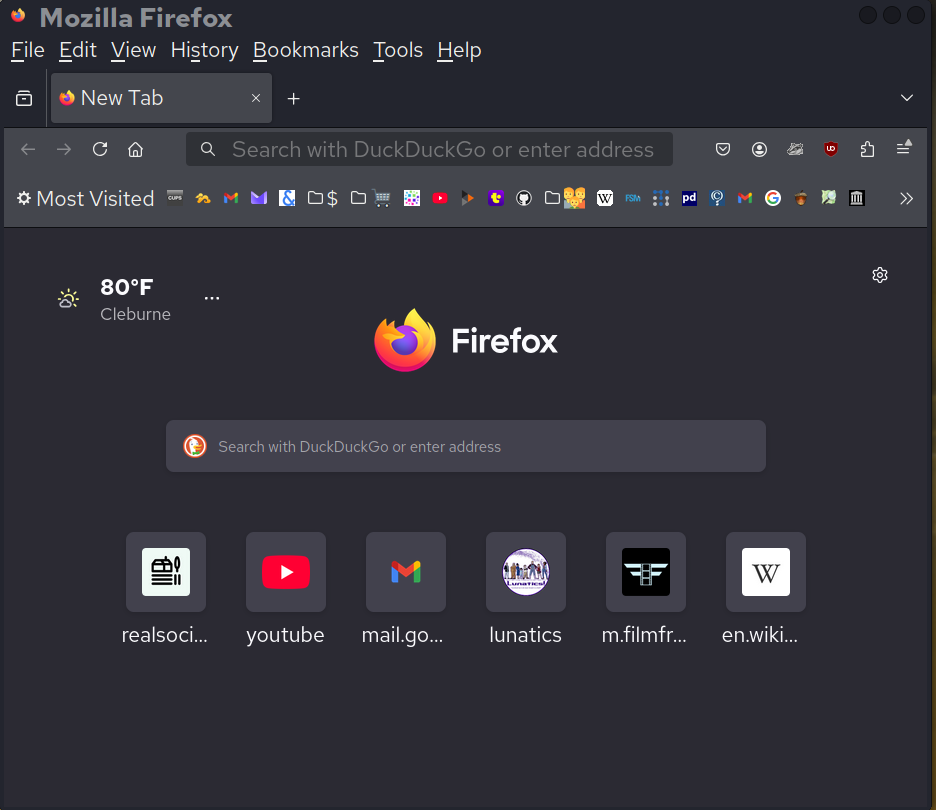936x810 pixels.
Task: Open Most Visited bookmarks list
Action: click(85, 198)
